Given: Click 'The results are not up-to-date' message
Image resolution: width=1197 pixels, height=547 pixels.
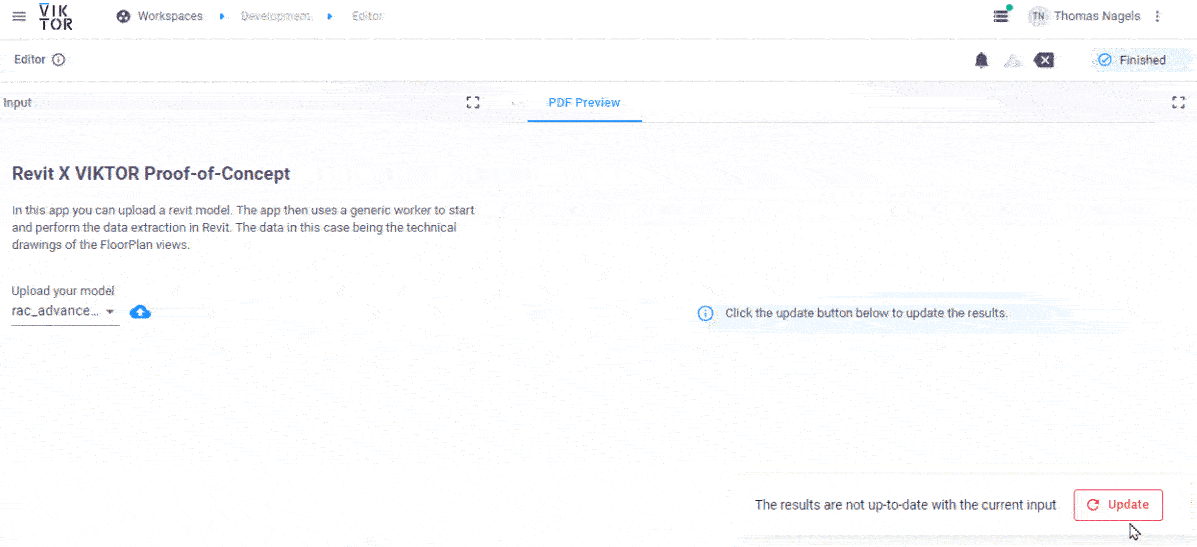Looking at the screenshot, I should click(x=905, y=504).
